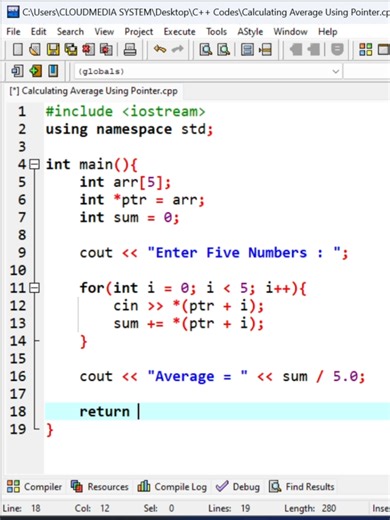This screenshot has width=390, height=520.
Task: Click the file path in the title bar
Action: pos(206,12)
